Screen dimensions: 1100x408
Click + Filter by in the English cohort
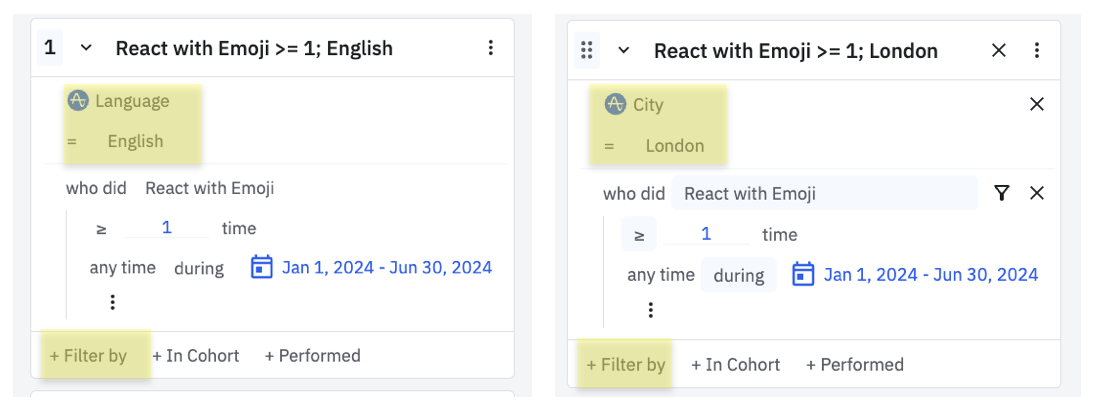tap(88, 356)
